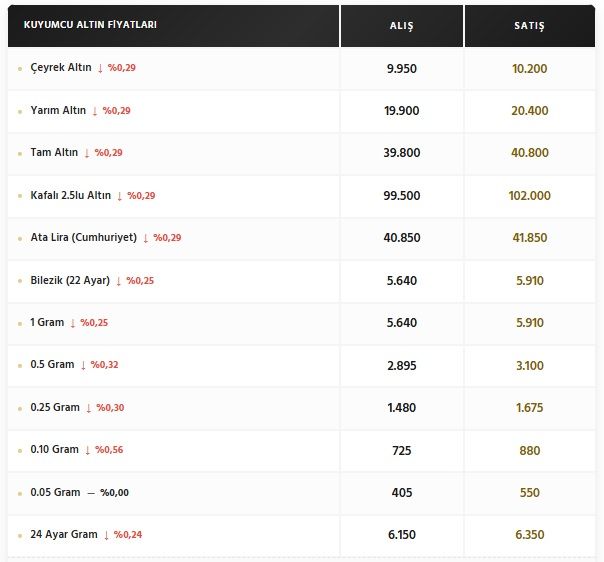The width and height of the screenshot is (604, 562).
Task: Click the down arrow next to 0.5 Gram
Action: [x=83, y=365]
